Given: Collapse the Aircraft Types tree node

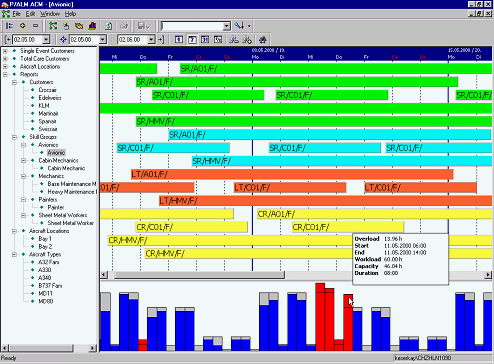Looking at the screenshot, I should pyautogui.click(x=14, y=254).
